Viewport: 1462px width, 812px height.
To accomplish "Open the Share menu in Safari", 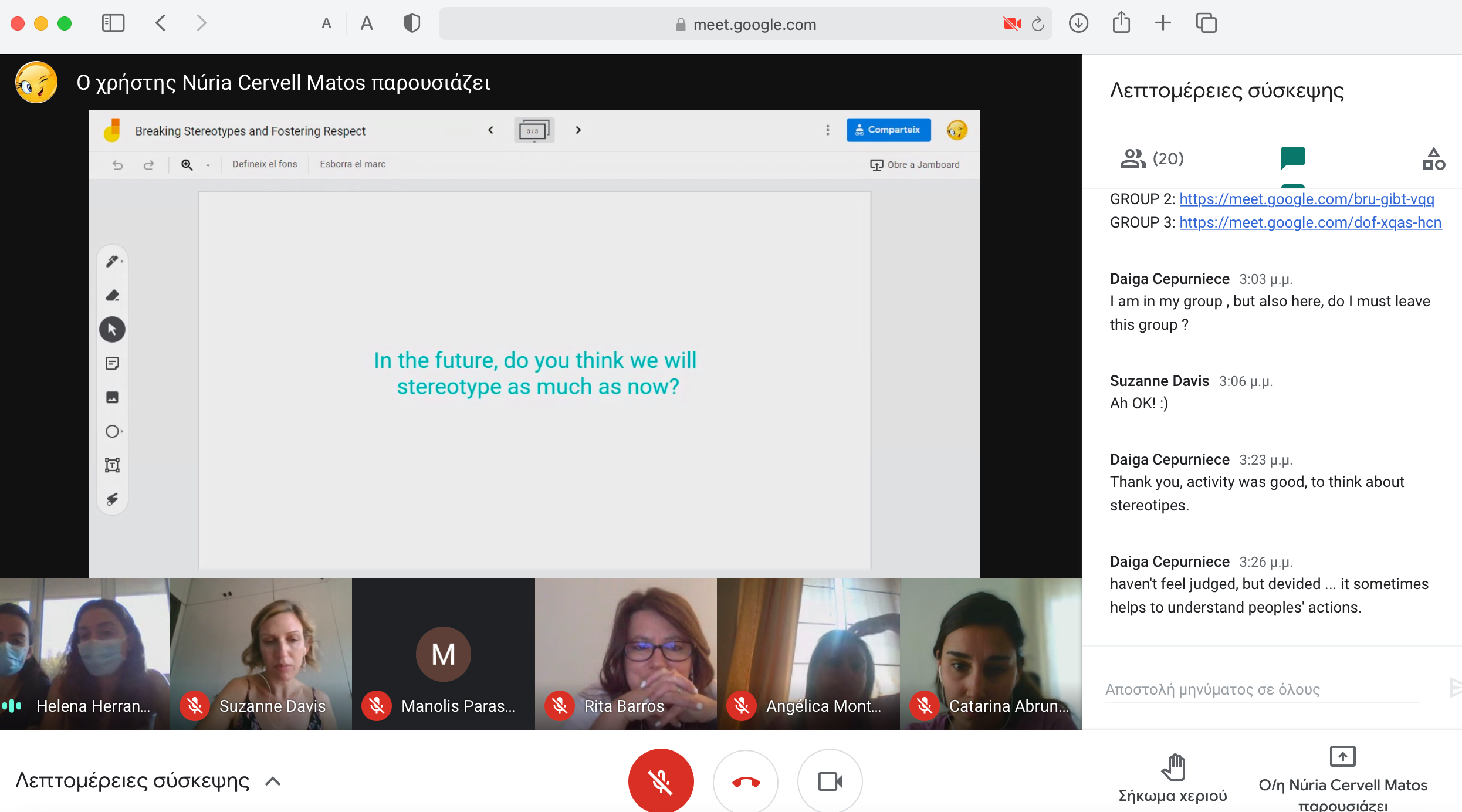I will tap(1121, 23).
